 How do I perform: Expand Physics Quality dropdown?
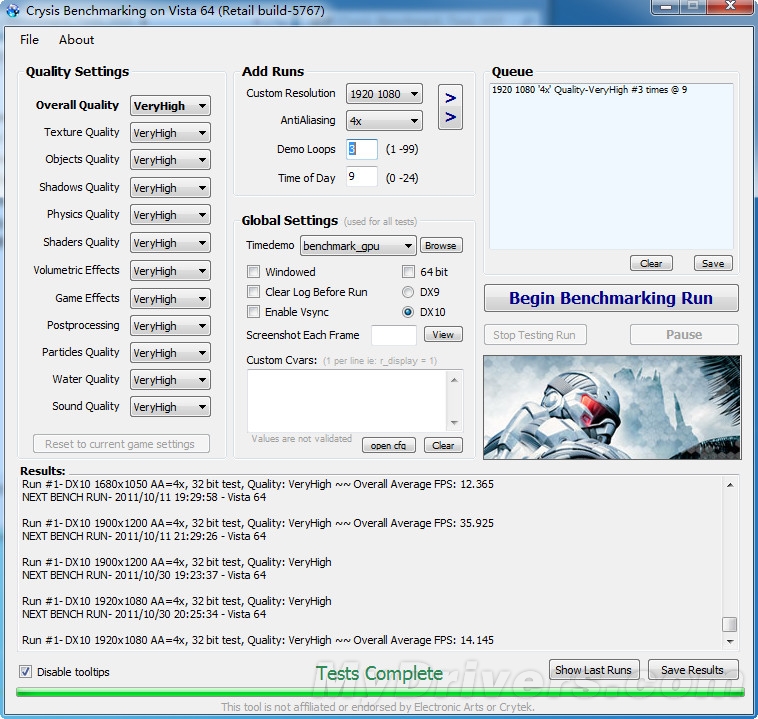click(x=170, y=215)
